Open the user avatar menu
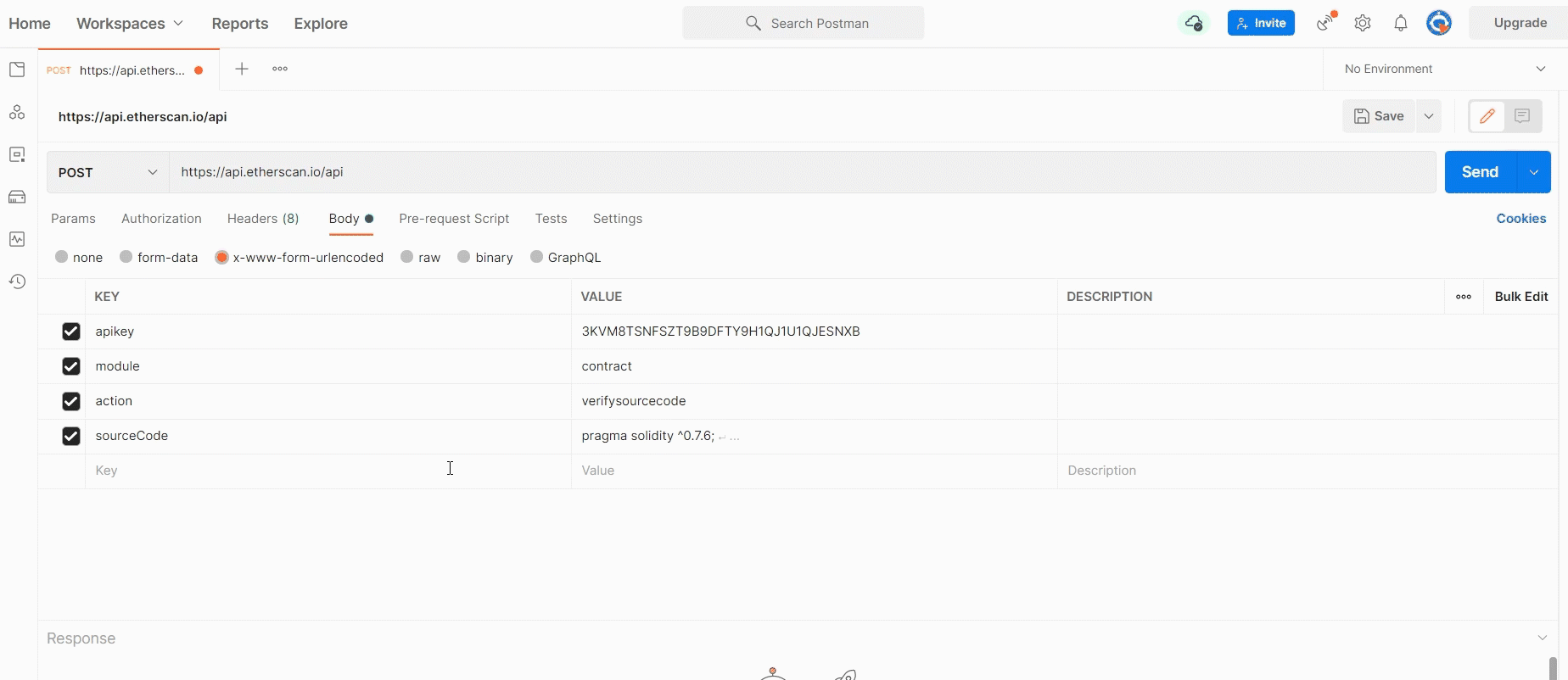The image size is (1568, 680). 1439,23
